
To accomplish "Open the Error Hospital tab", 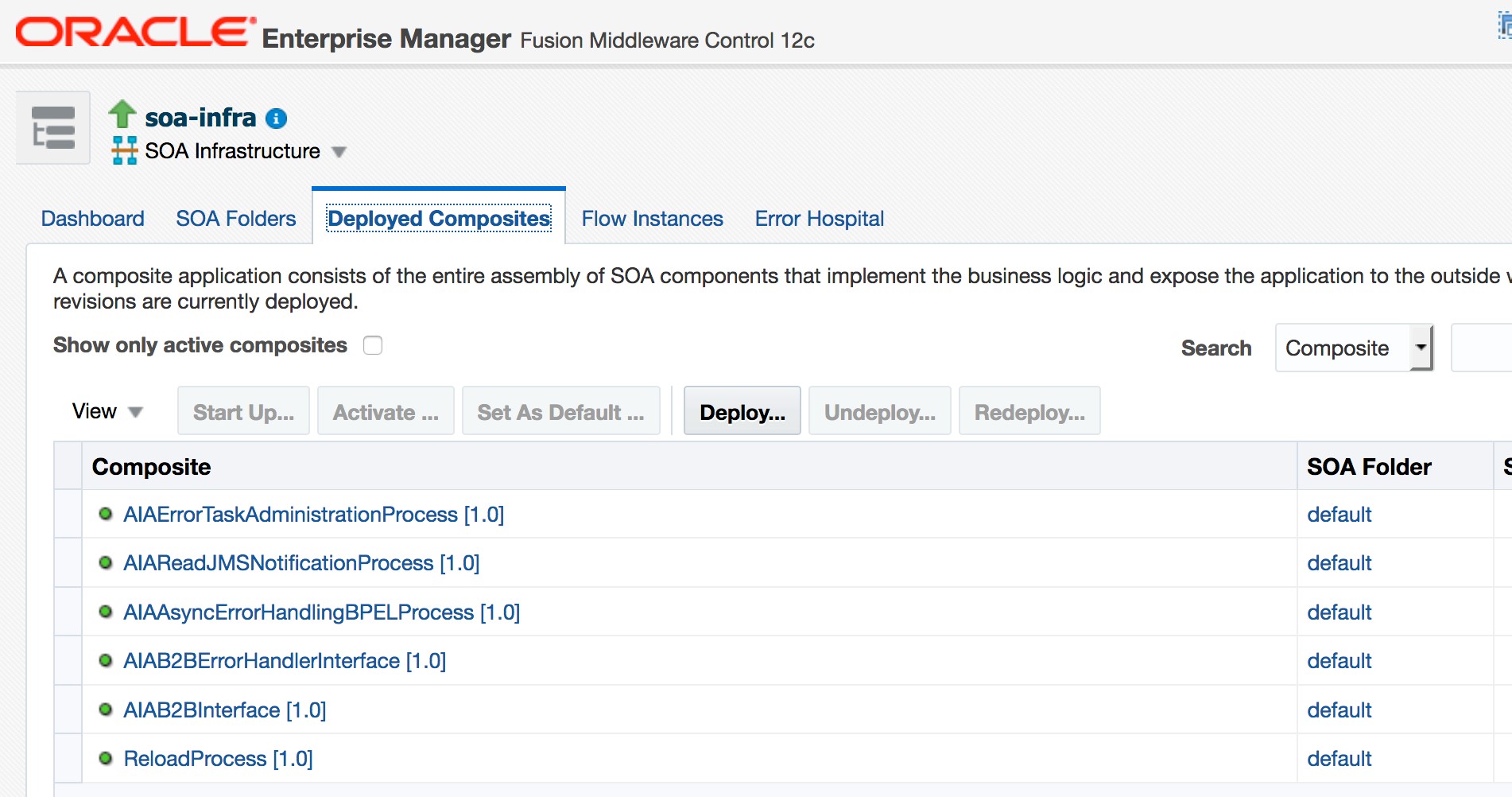I will (x=819, y=218).
